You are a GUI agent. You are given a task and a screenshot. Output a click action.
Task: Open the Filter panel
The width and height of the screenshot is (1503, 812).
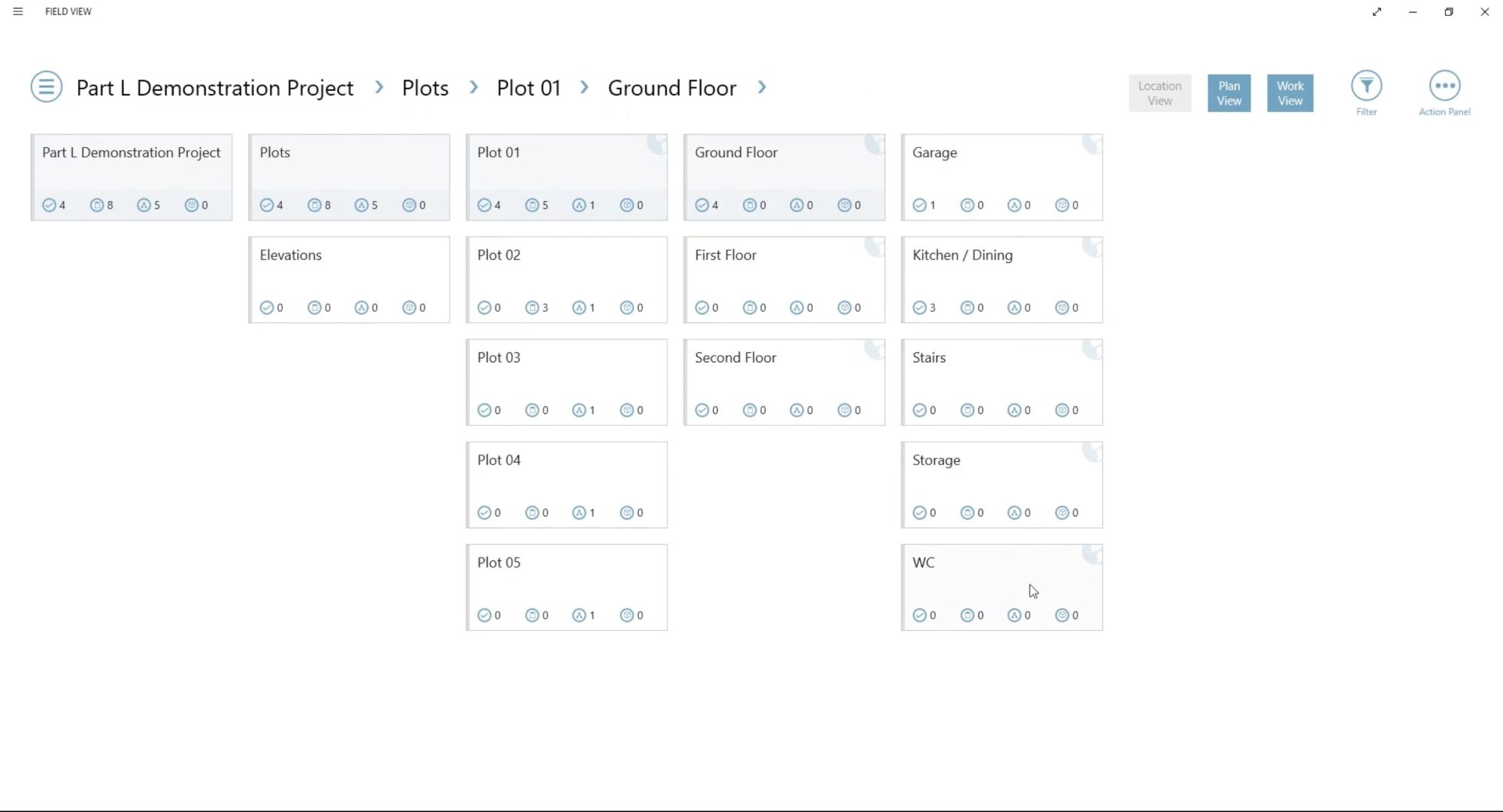click(x=1366, y=86)
